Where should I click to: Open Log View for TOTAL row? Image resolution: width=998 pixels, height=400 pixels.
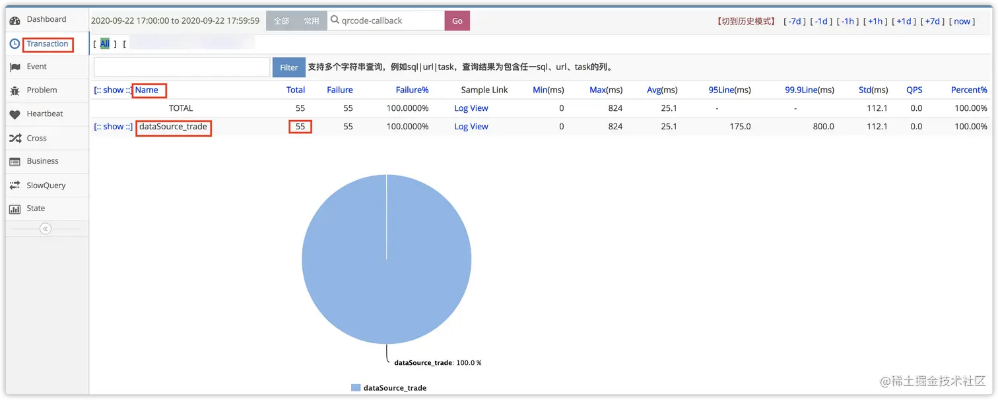(x=471, y=108)
